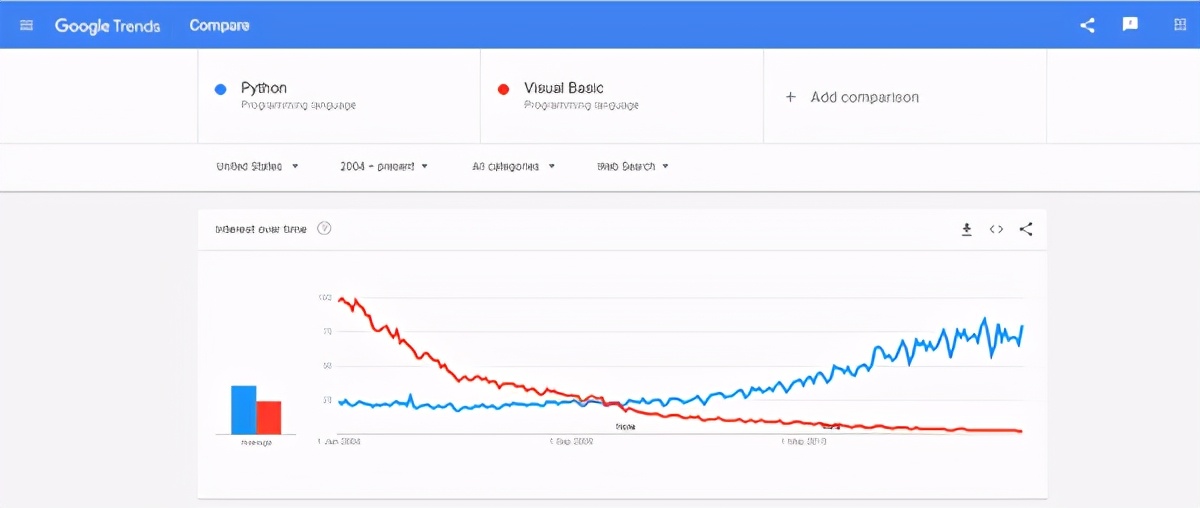Open the Google apps grid icon

(x=1174, y=25)
